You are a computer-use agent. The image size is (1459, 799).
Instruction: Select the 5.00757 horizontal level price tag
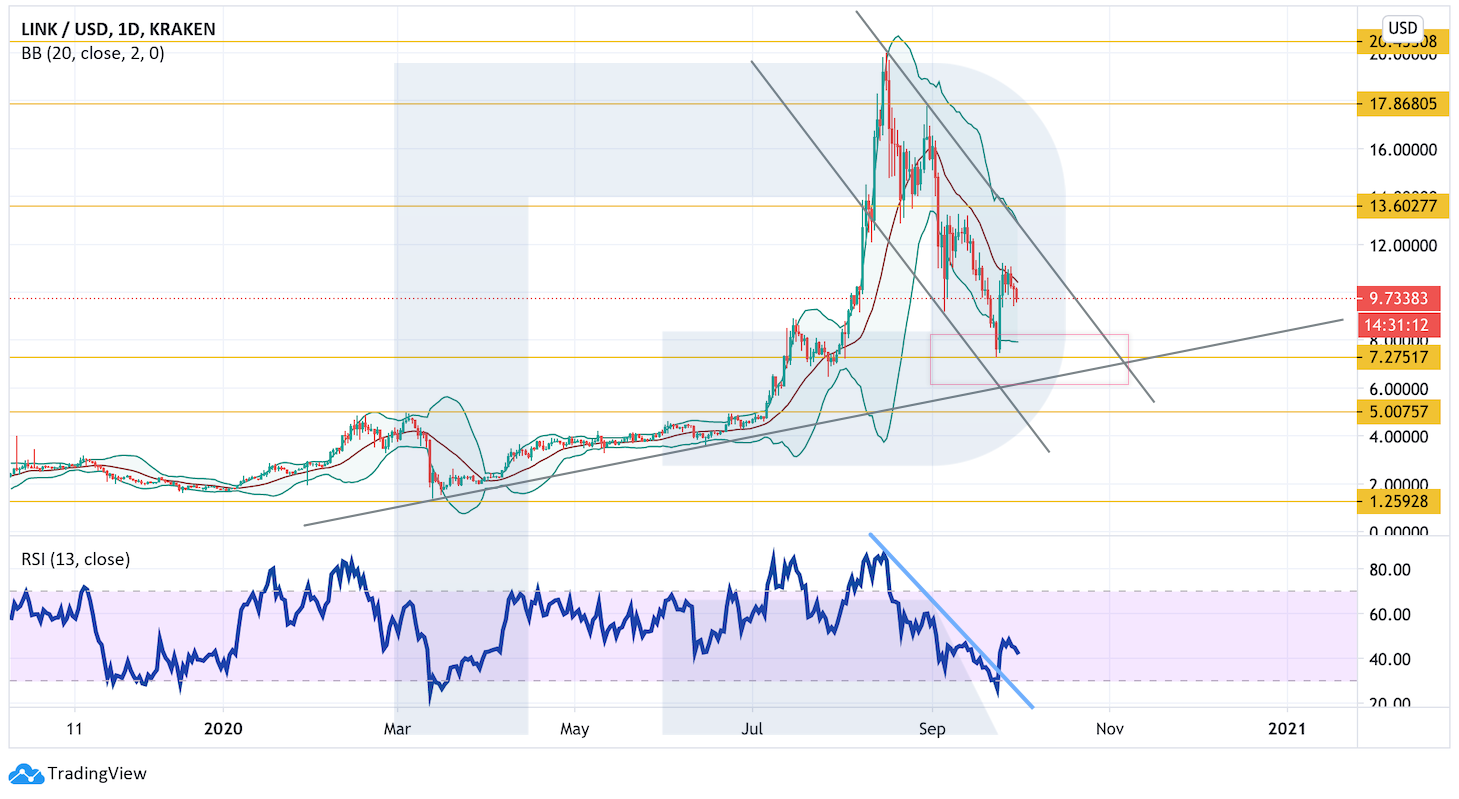pyautogui.click(x=1398, y=411)
